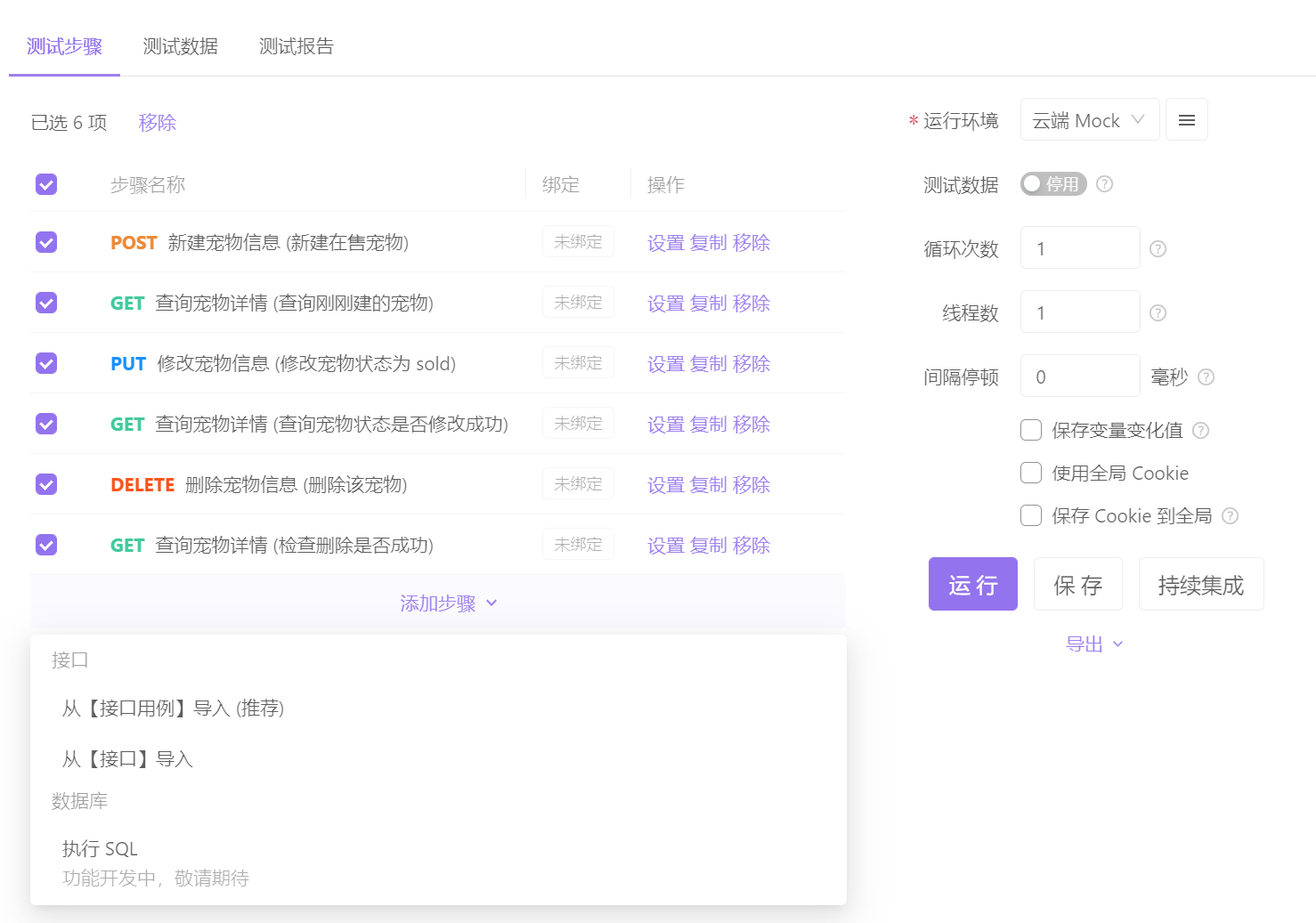Click 复制 for the POST 新建宠物信息 step
Viewport: 1316px width, 923px height.
pyautogui.click(x=709, y=243)
